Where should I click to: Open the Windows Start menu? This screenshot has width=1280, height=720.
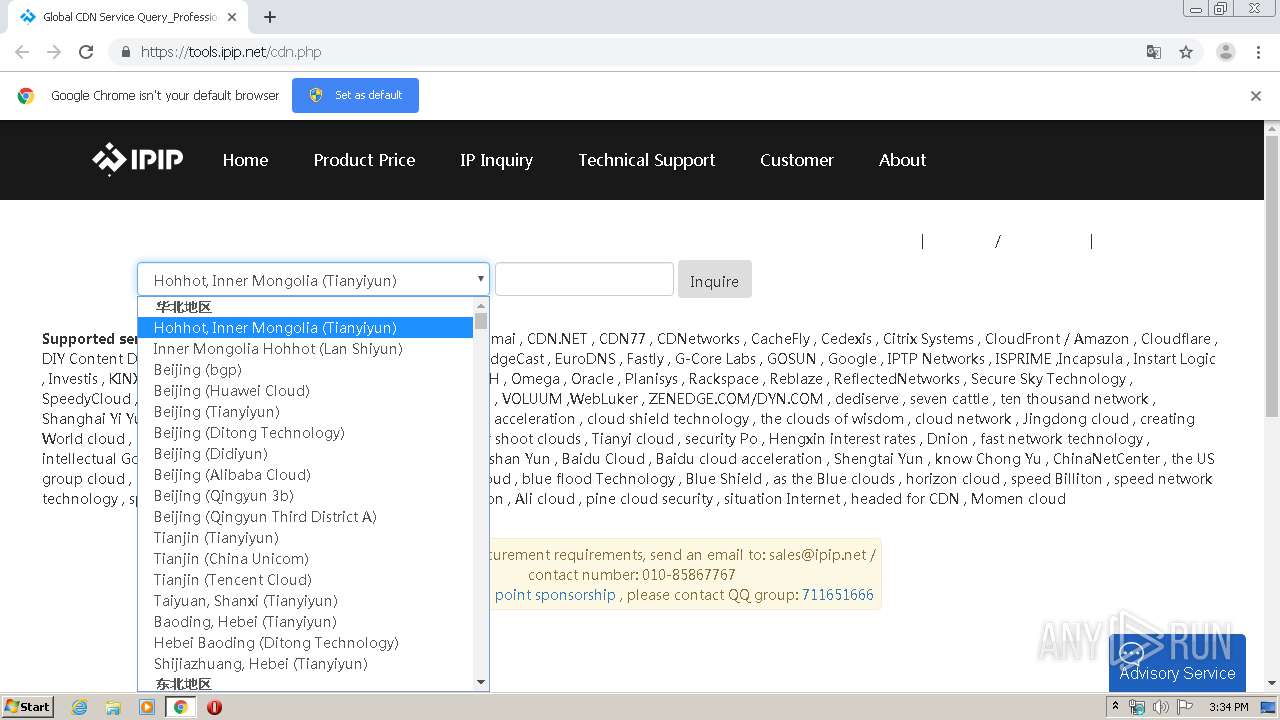click(28, 706)
